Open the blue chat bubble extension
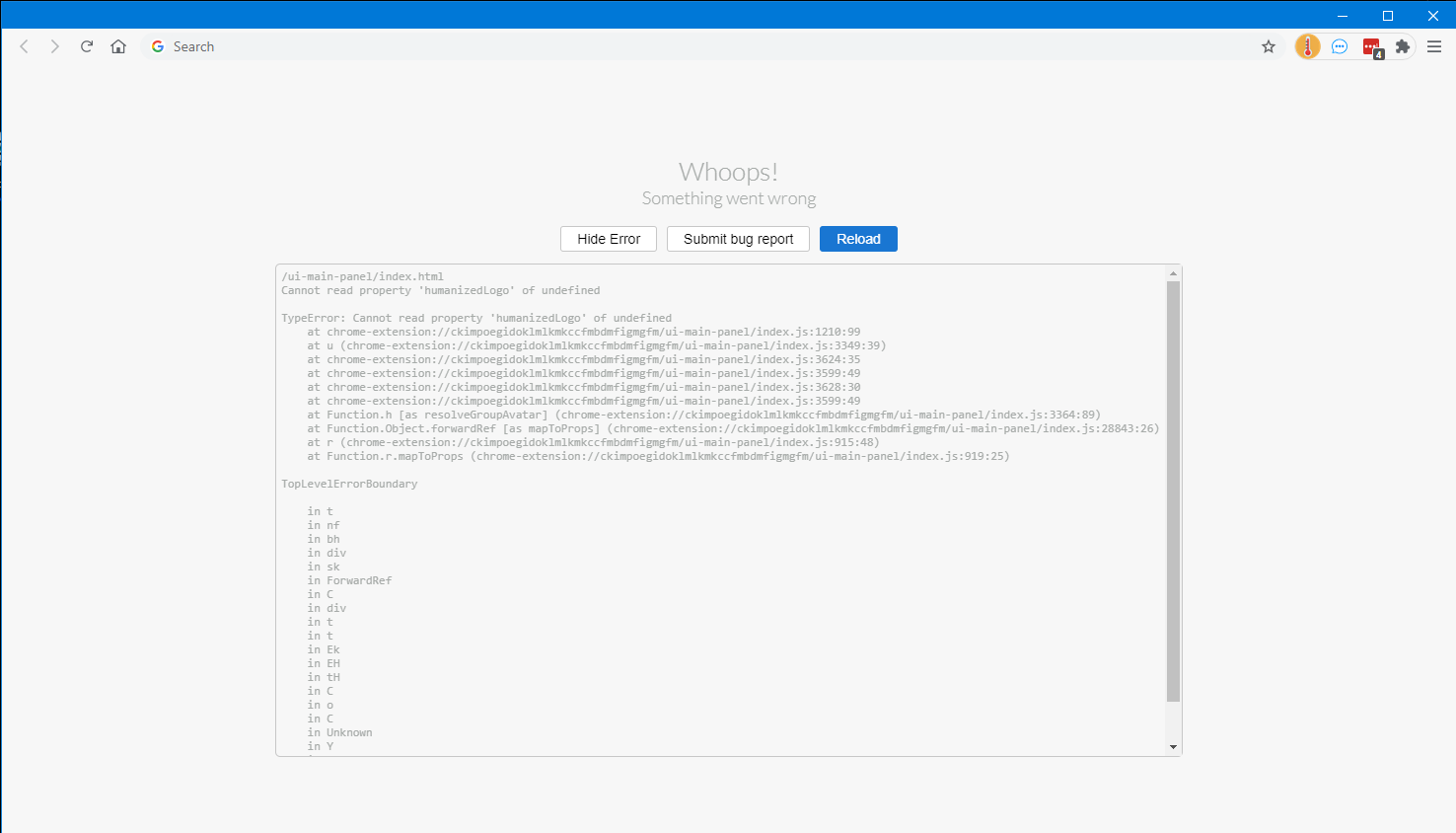Viewport: 1456px width, 833px height. [1340, 46]
